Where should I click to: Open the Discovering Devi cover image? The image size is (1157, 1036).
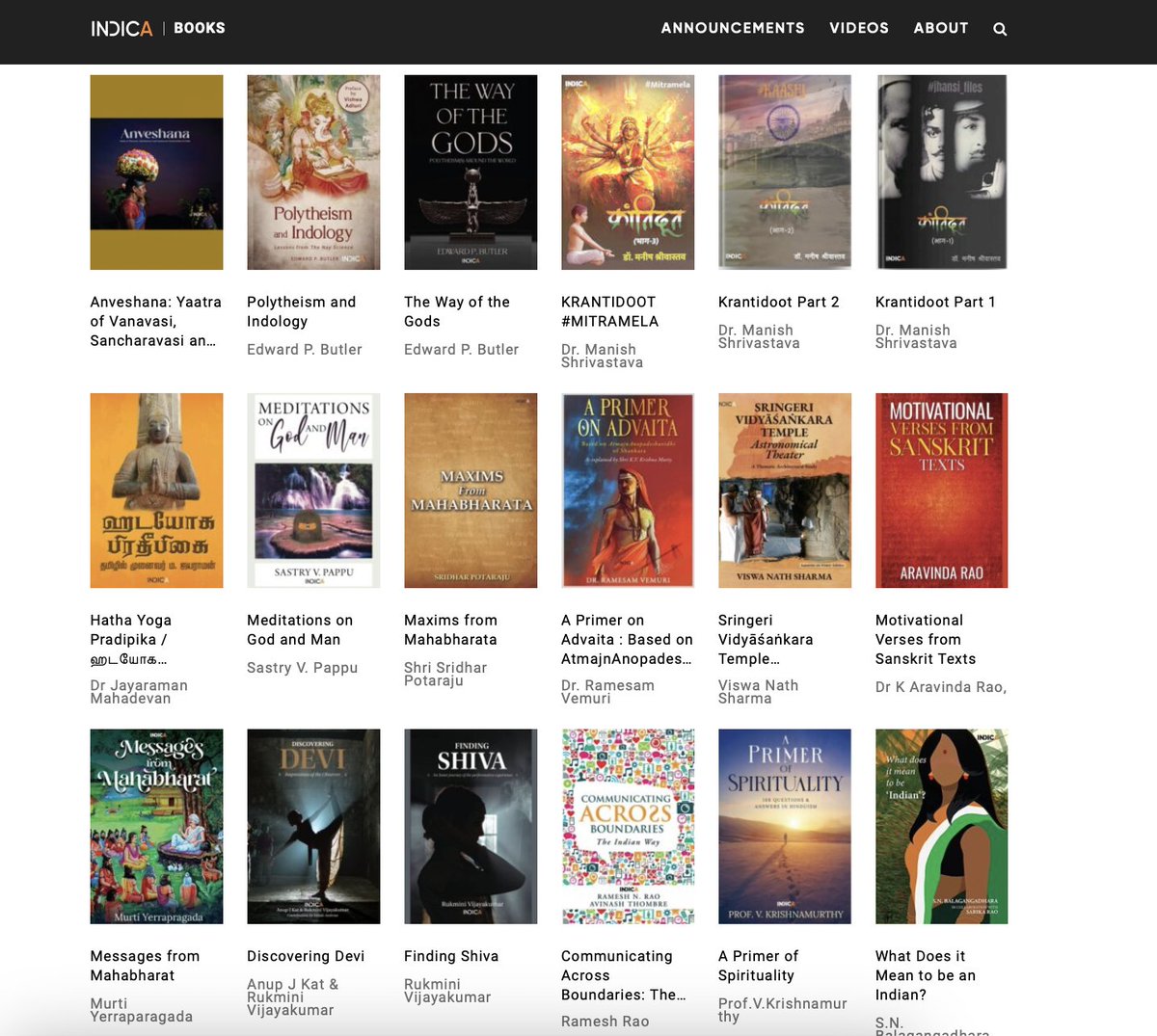pyautogui.click(x=313, y=827)
